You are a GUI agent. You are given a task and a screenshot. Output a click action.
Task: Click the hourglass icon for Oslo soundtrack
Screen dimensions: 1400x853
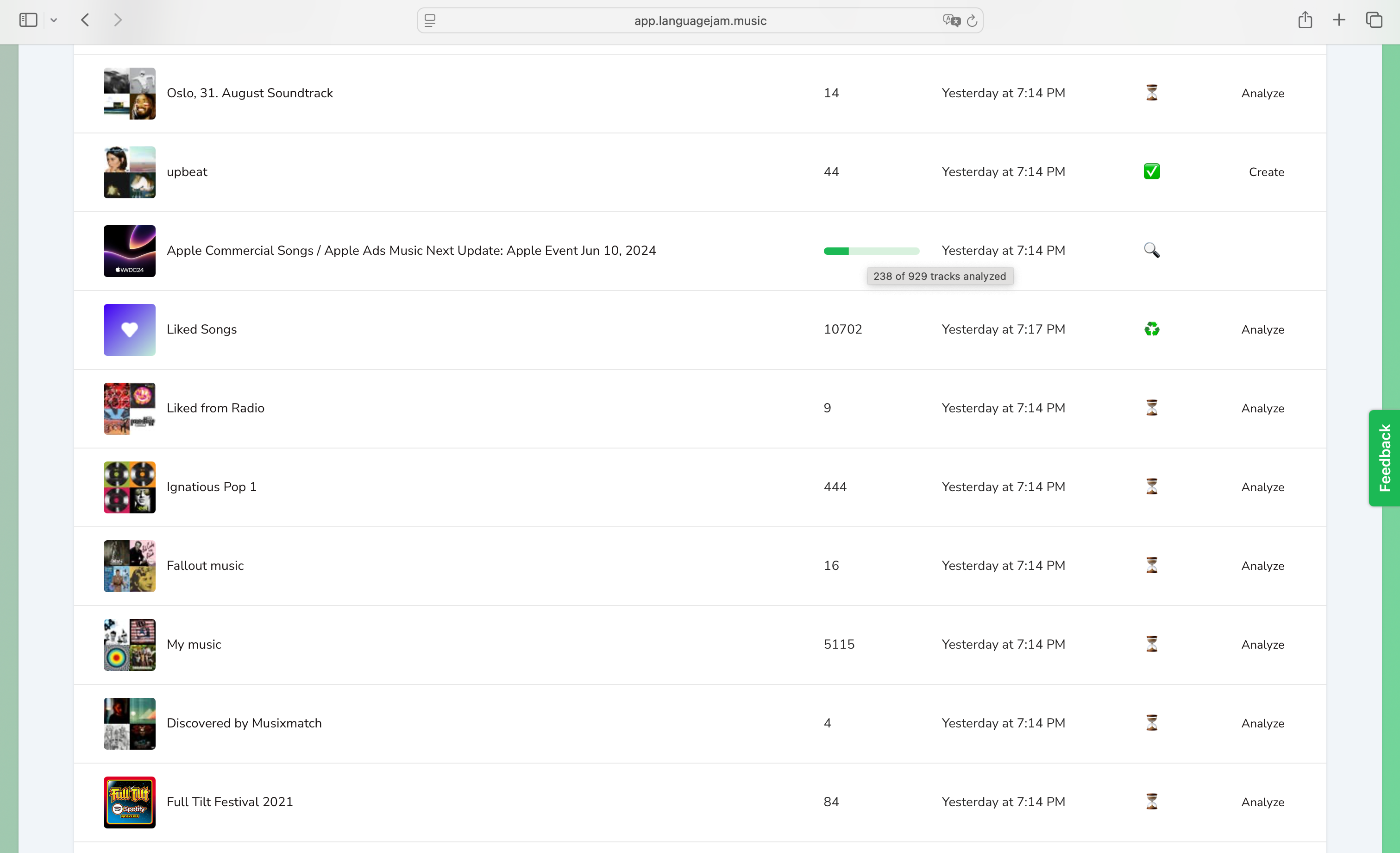tap(1151, 93)
